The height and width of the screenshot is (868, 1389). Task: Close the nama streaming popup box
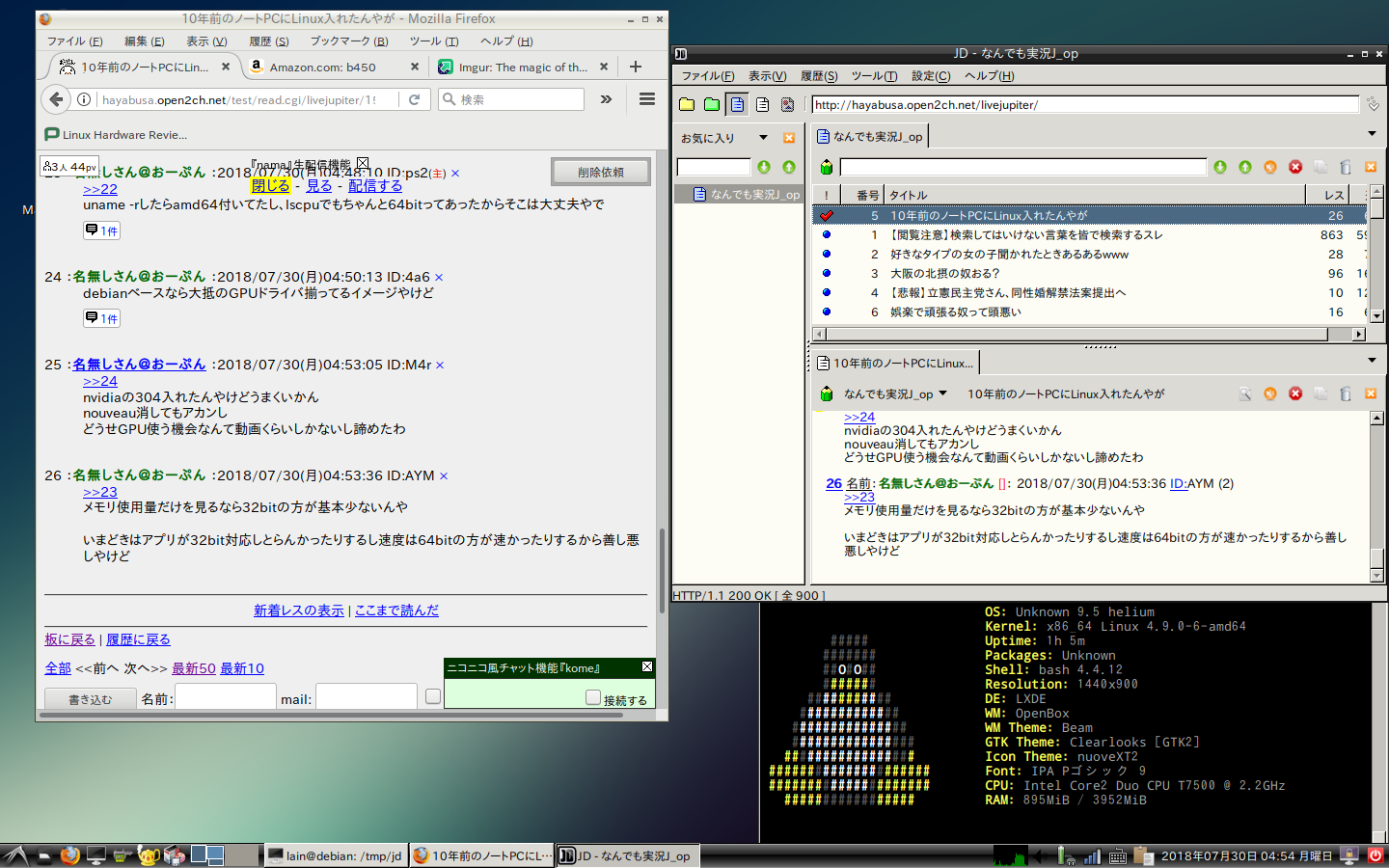coord(363,163)
